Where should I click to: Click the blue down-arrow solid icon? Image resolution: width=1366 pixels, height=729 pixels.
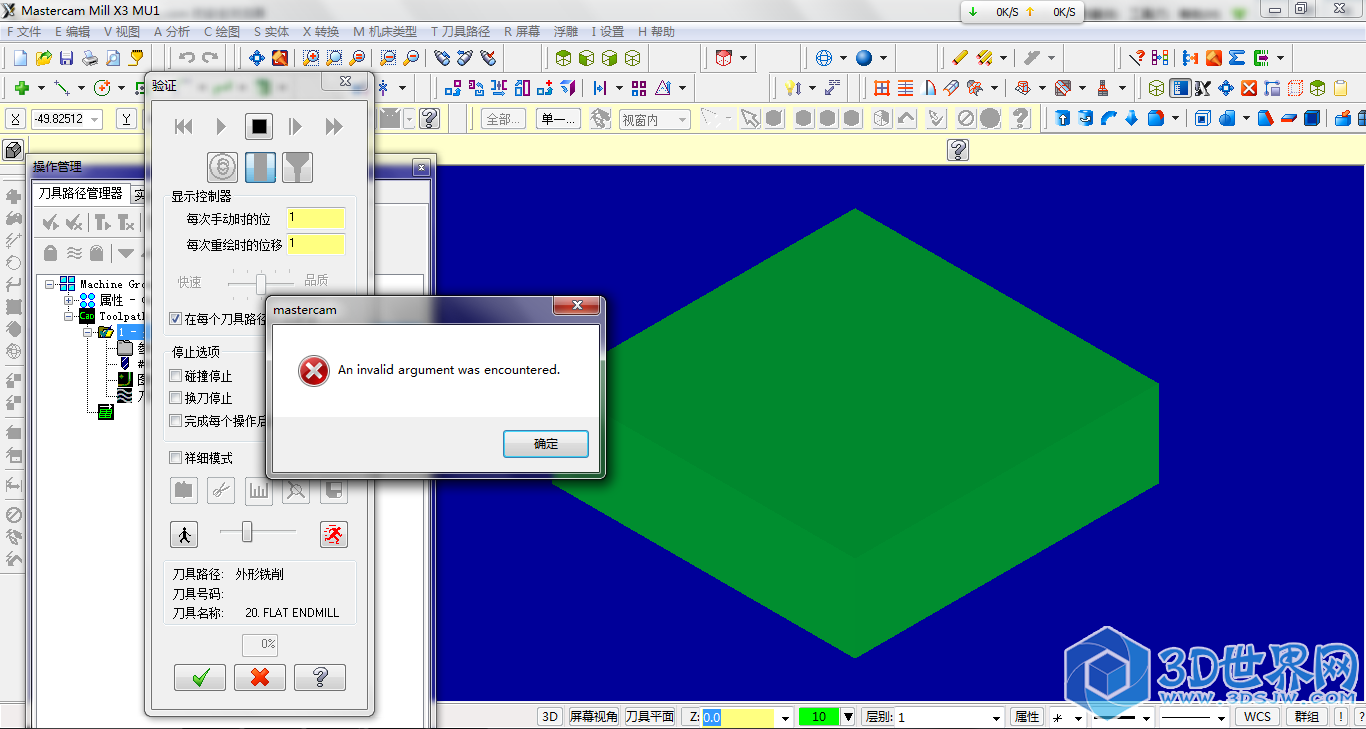(1131, 118)
